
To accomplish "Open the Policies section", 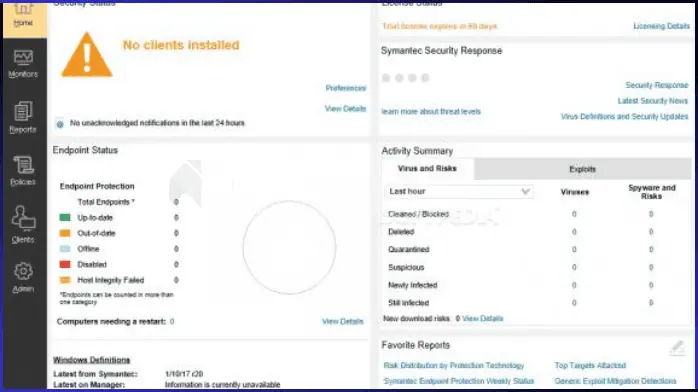I will [23, 171].
